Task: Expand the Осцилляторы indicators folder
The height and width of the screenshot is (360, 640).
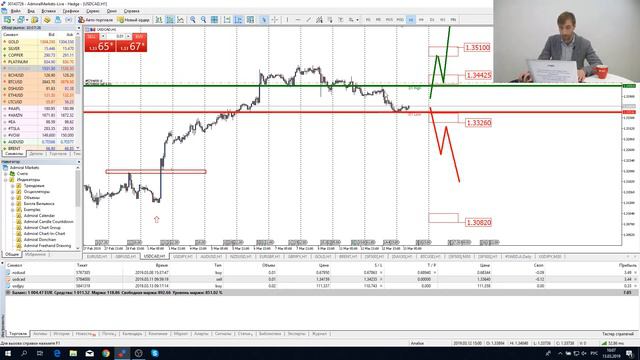Action: click(13, 192)
